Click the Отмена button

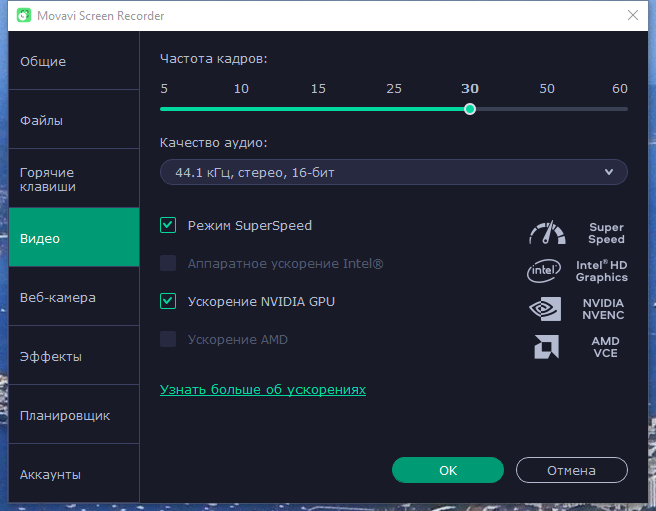pyautogui.click(x=571, y=470)
